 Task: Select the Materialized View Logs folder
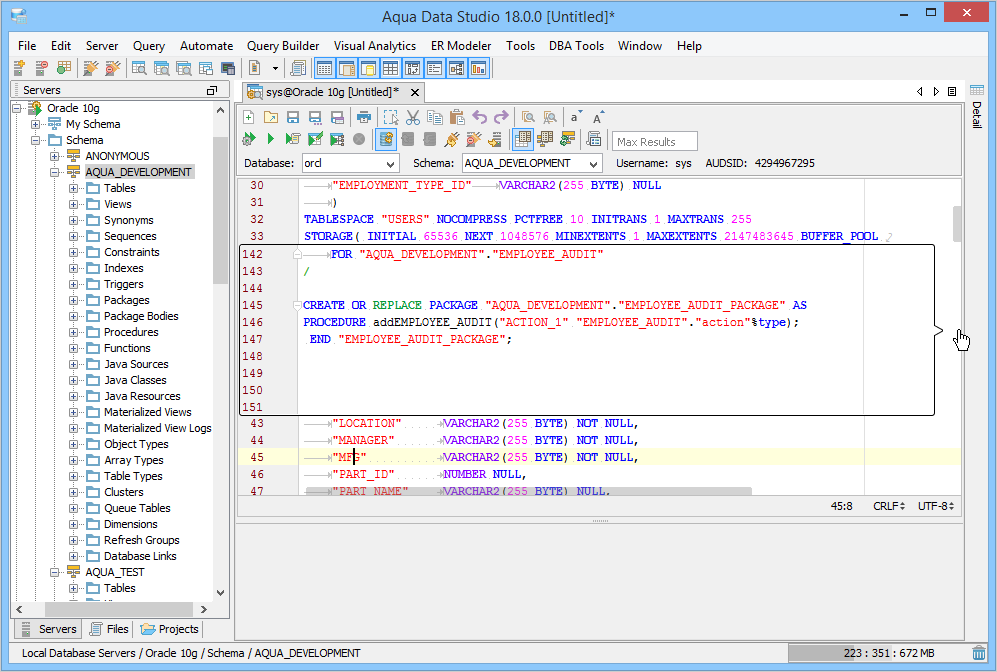(158, 428)
